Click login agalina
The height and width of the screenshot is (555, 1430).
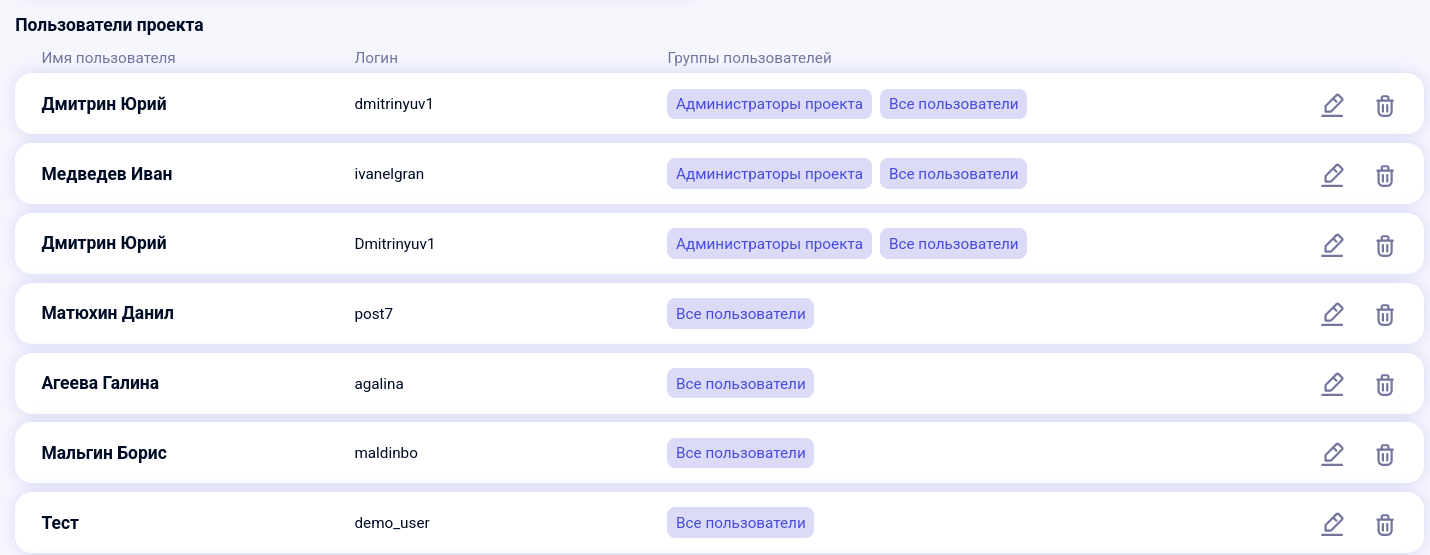click(379, 384)
